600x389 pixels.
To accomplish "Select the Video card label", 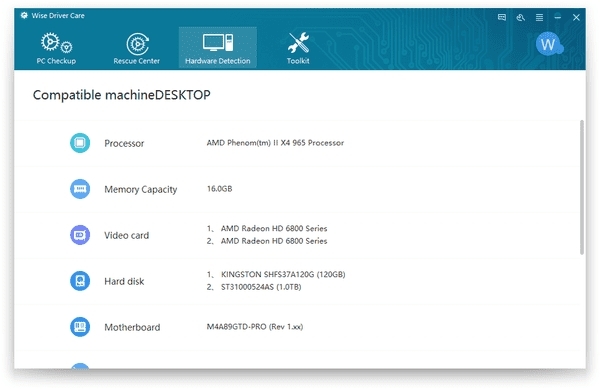I will 126,235.
